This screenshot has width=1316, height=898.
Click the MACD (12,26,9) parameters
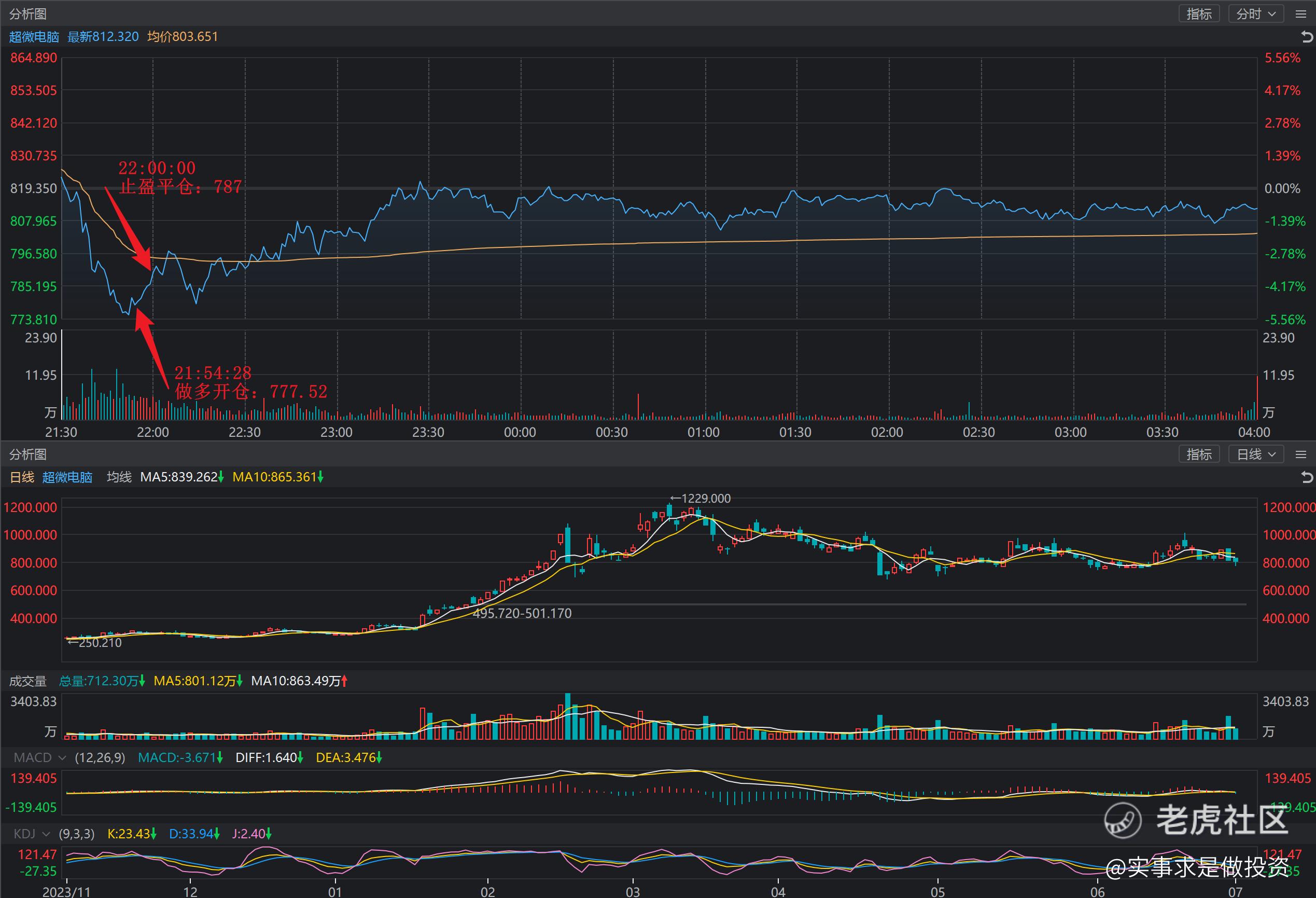[100, 757]
